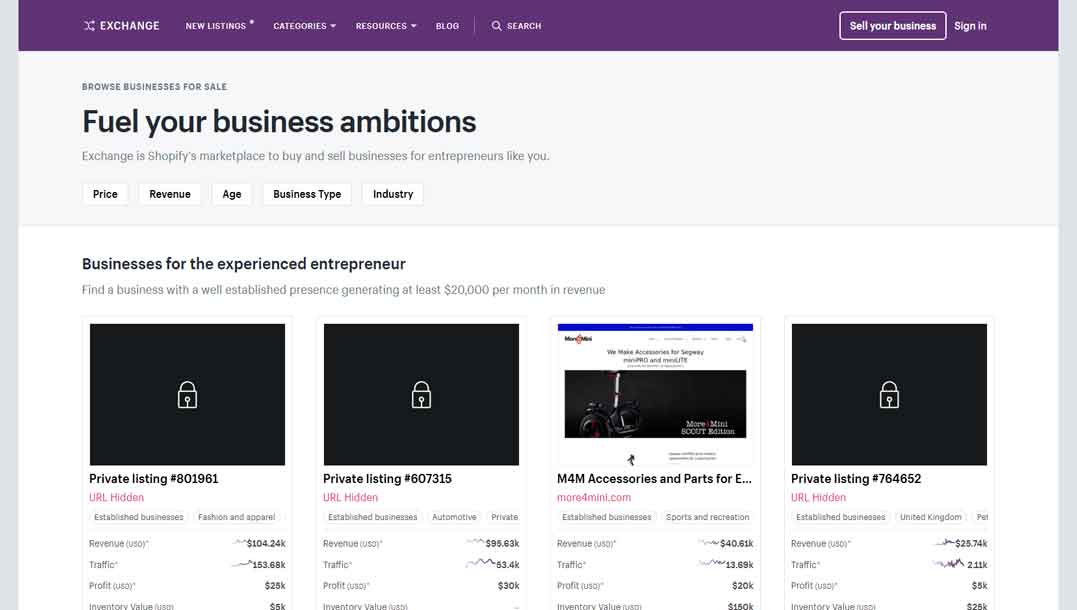Click the $40.61k revenue value
This screenshot has width=1077, height=610.
pos(736,543)
